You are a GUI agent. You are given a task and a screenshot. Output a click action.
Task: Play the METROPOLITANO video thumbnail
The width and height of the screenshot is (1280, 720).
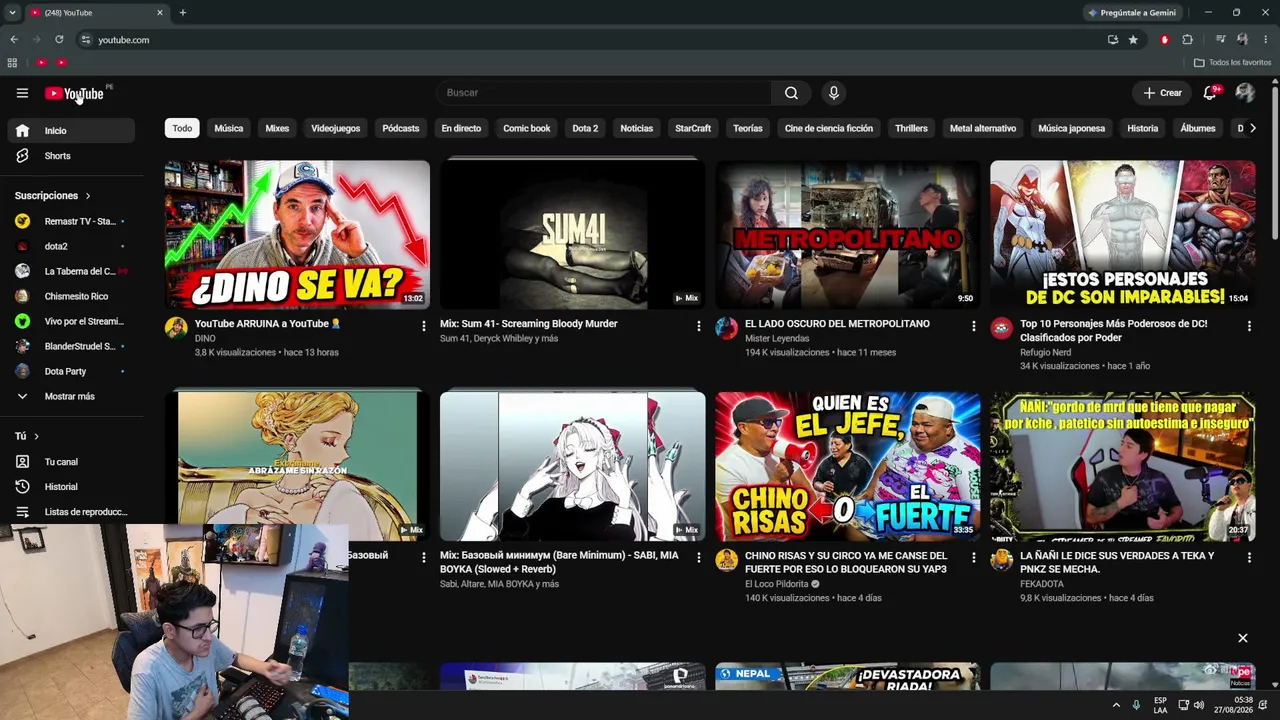(x=848, y=235)
